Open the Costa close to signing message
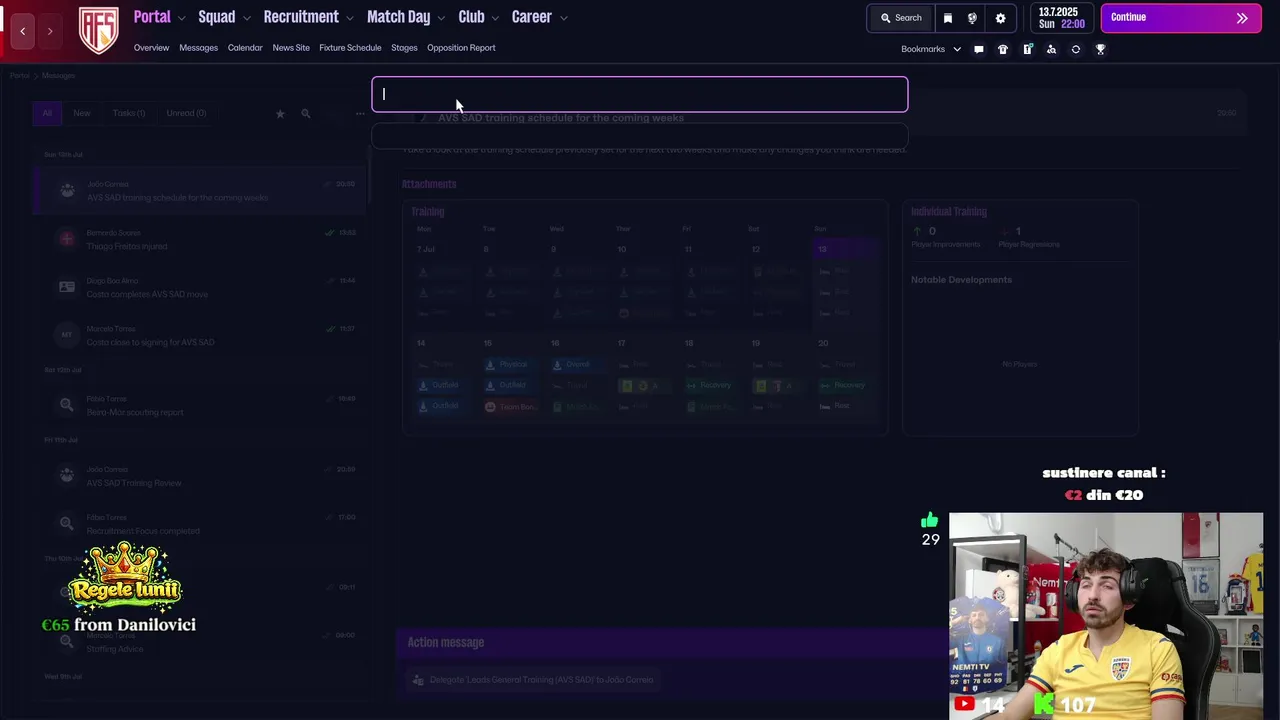1280x720 pixels. (x=200, y=336)
